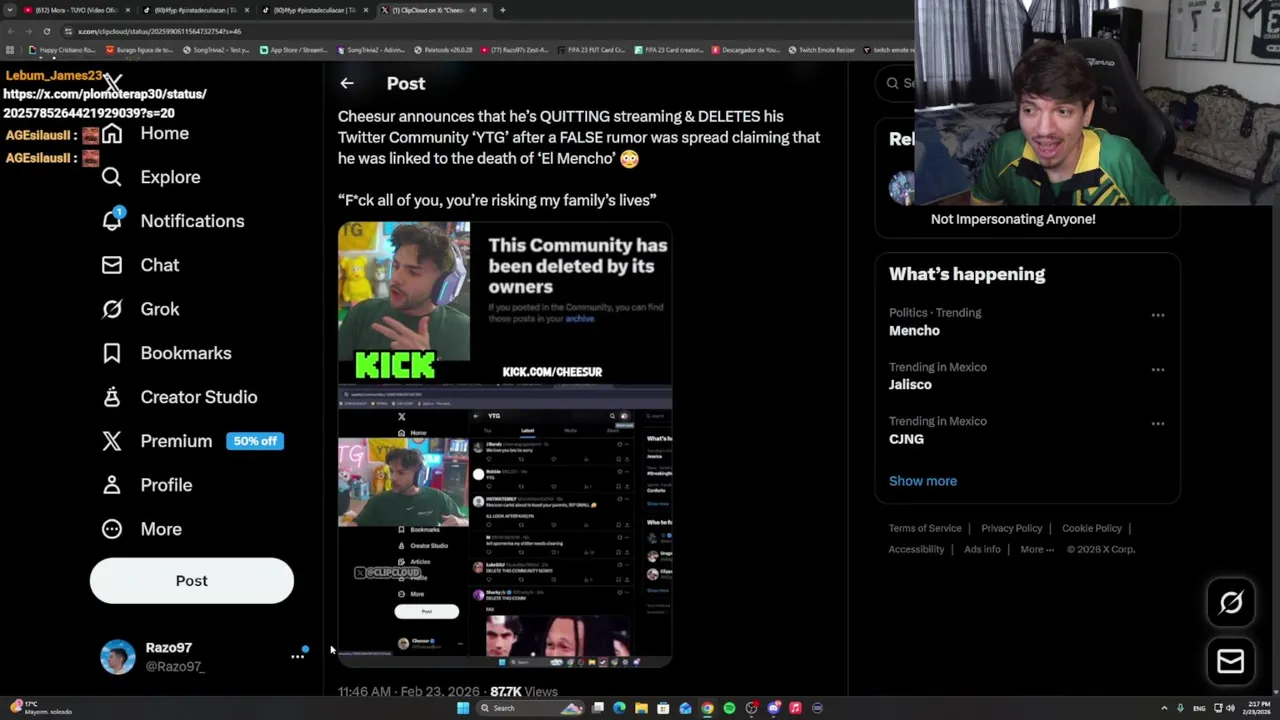Open Discord from taskbar
This screenshot has width=1280, height=720.
[773, 708]
